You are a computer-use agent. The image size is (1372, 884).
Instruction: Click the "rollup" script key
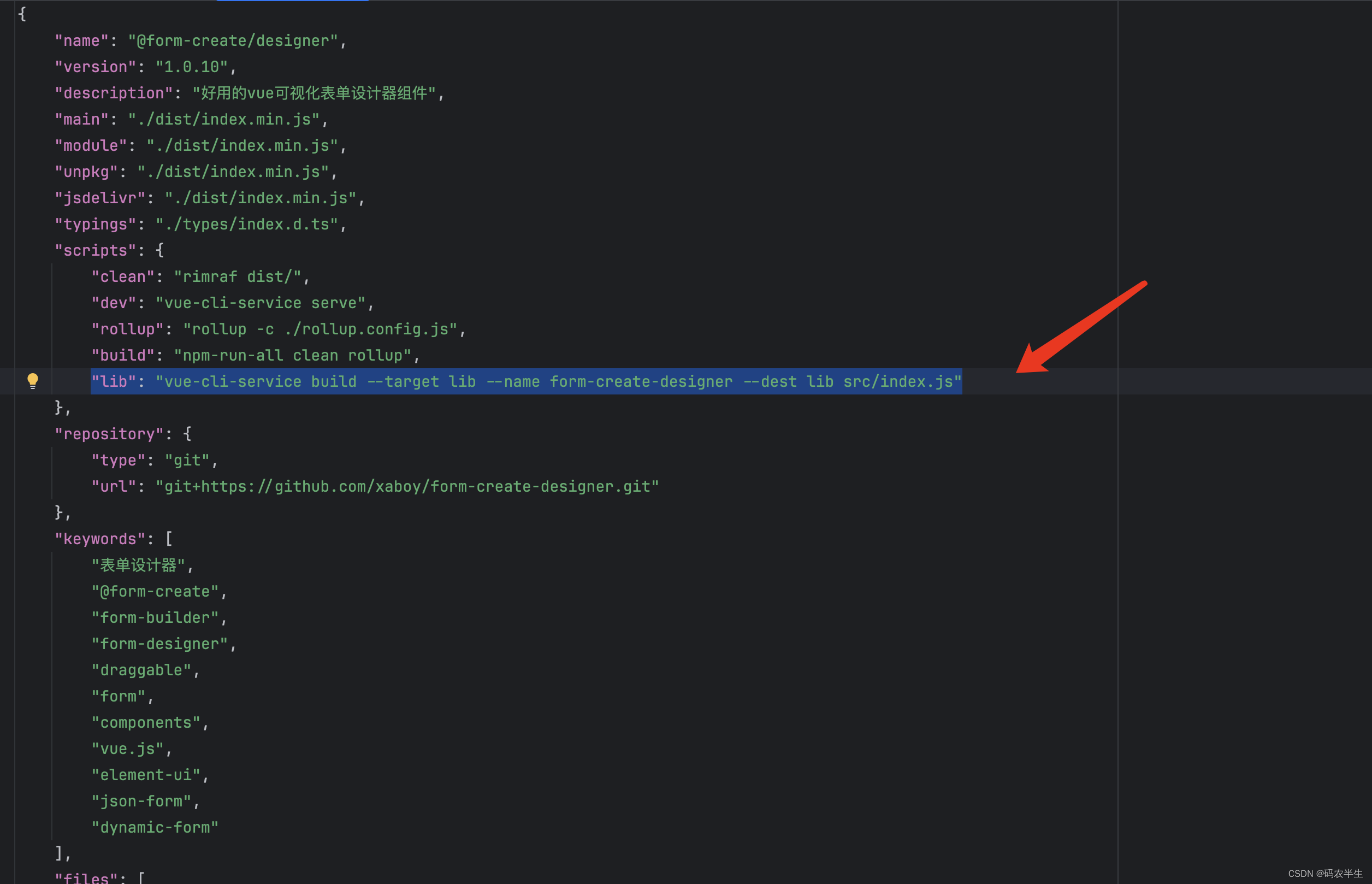coord(127,329)
